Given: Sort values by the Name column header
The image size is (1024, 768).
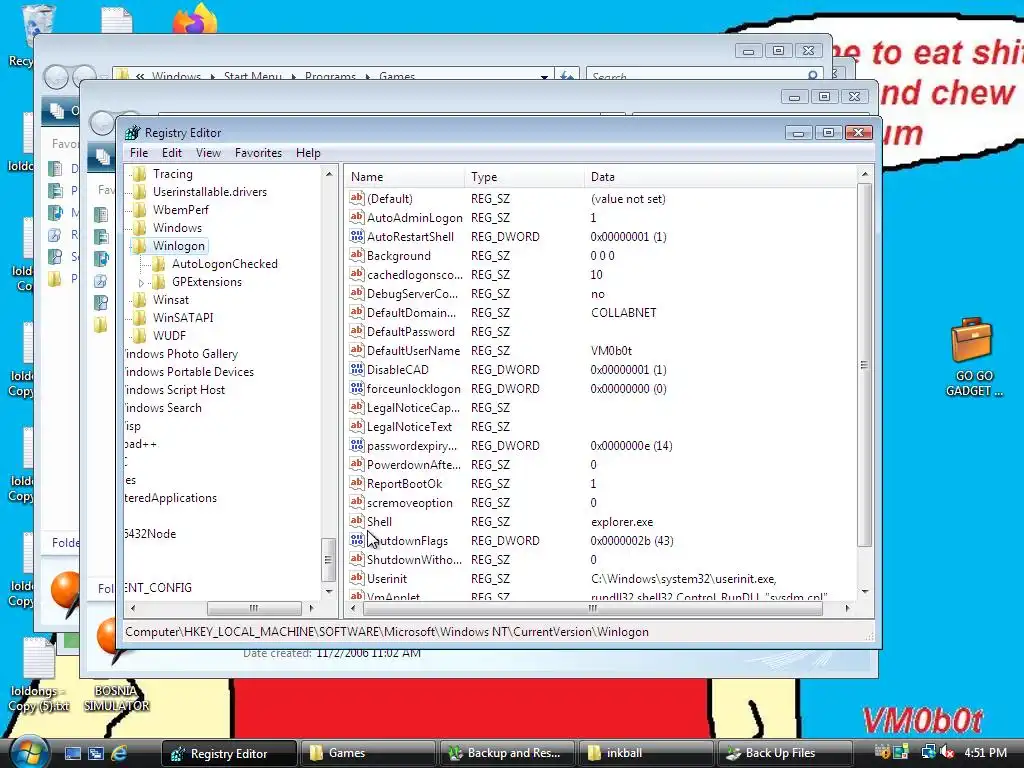Looking at the screenshot, I should [x=405, y=177].
